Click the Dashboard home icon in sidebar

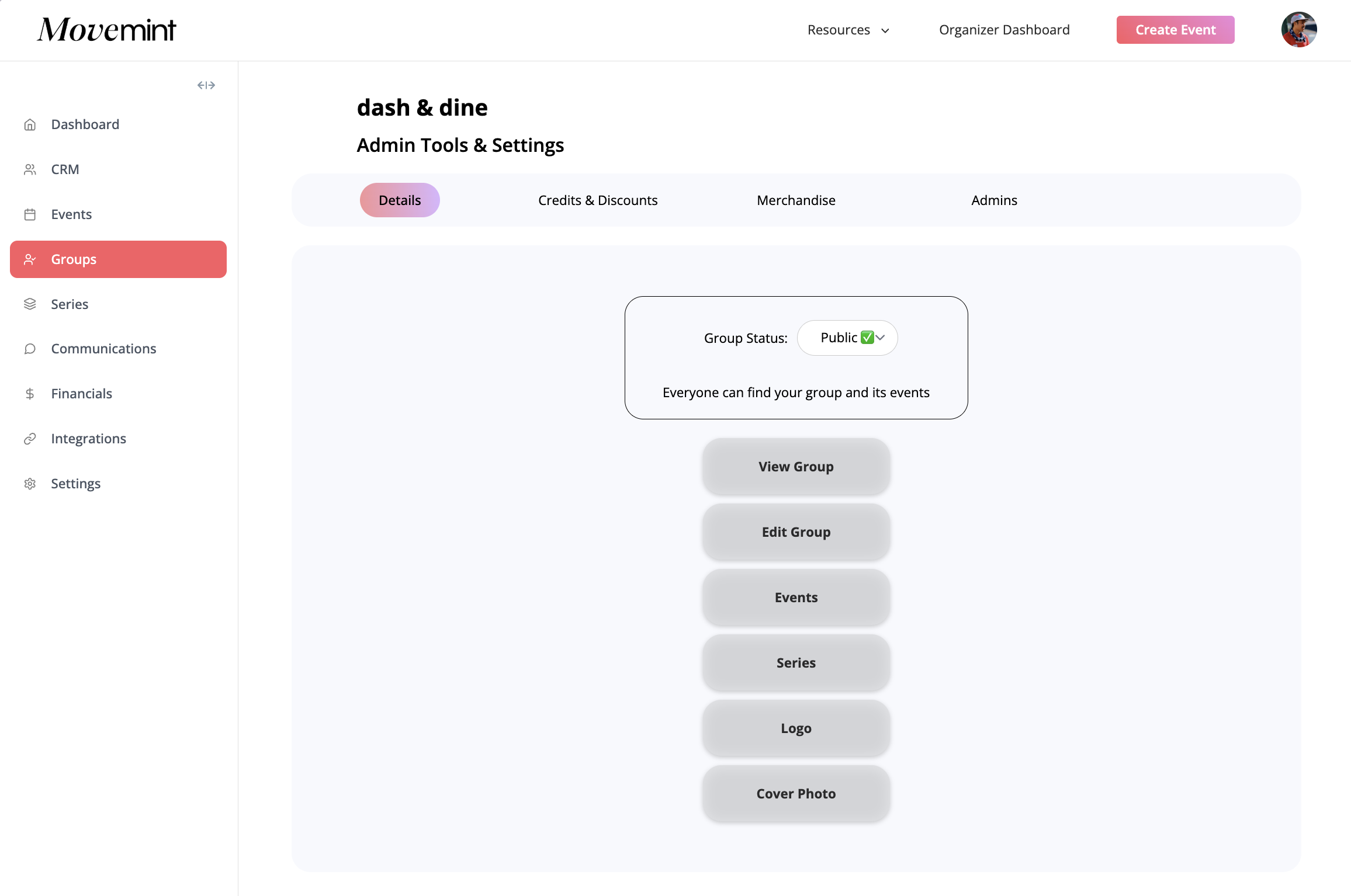click(x=30, y=124)
